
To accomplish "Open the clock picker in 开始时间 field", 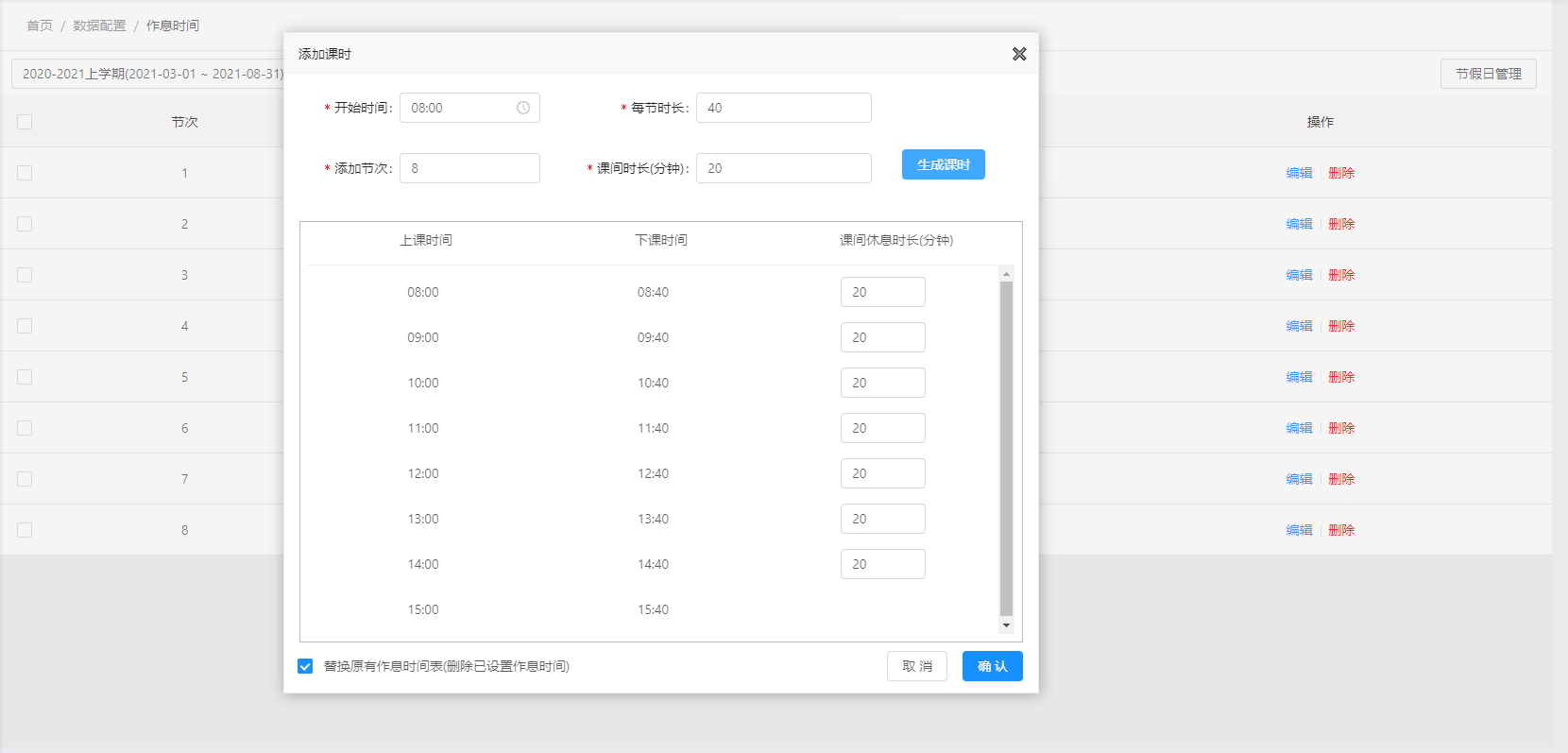I will tap(523, 108).
